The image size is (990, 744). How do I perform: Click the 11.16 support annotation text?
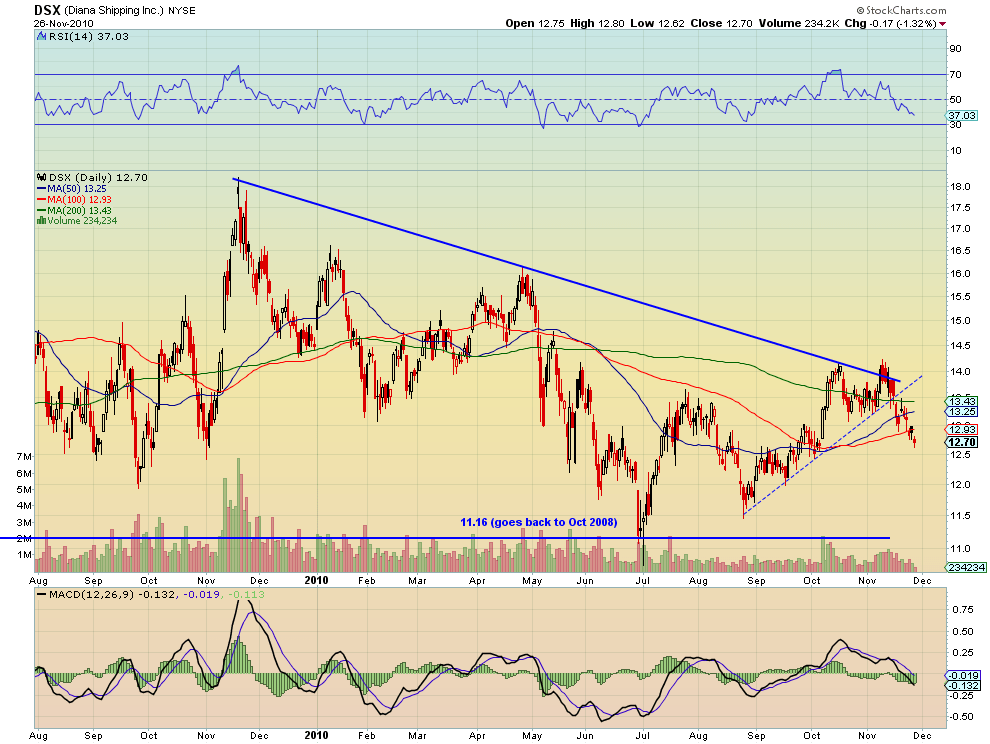coord(539,522)
